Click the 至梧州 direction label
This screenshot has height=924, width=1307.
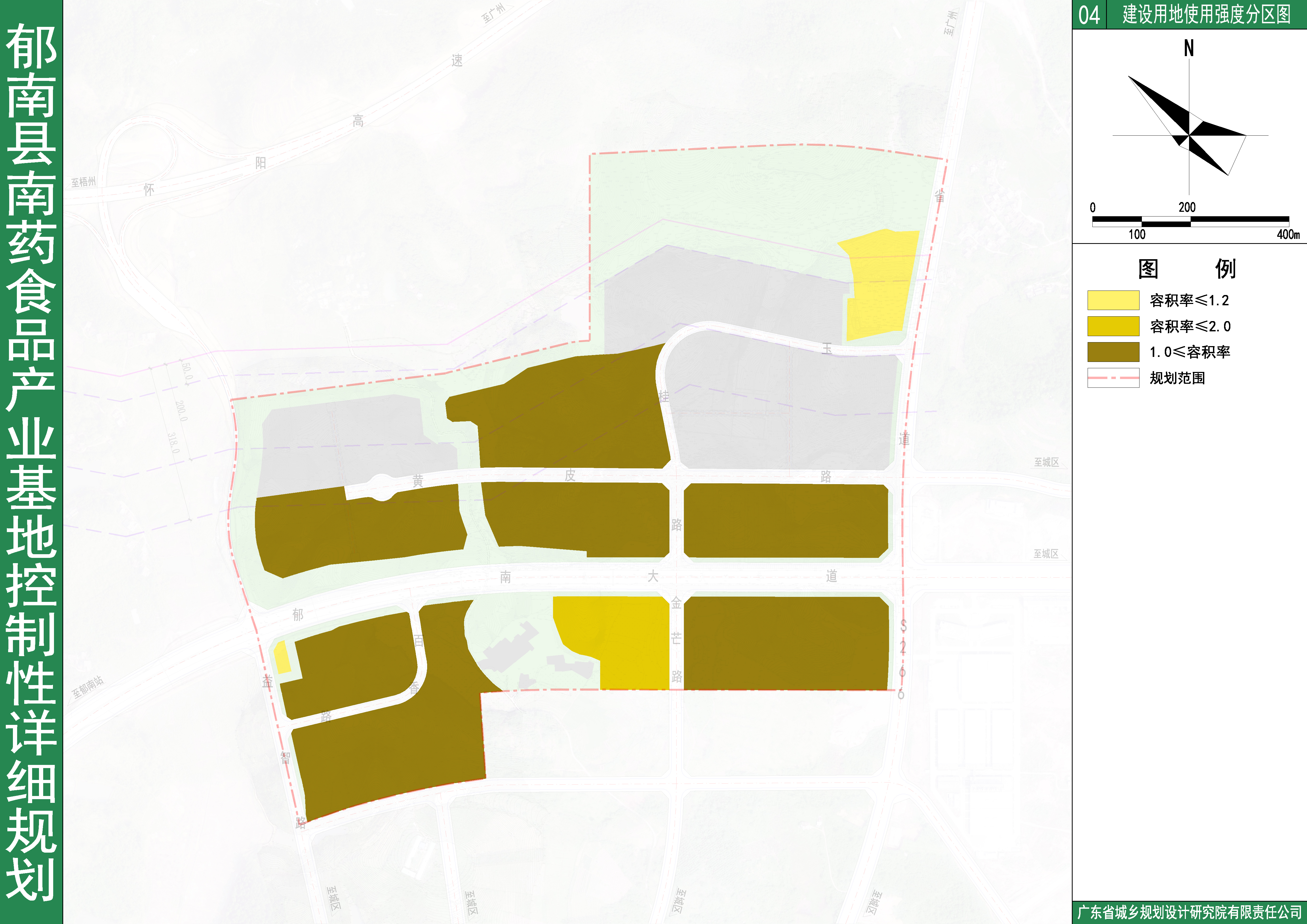(x=83, y=182)
